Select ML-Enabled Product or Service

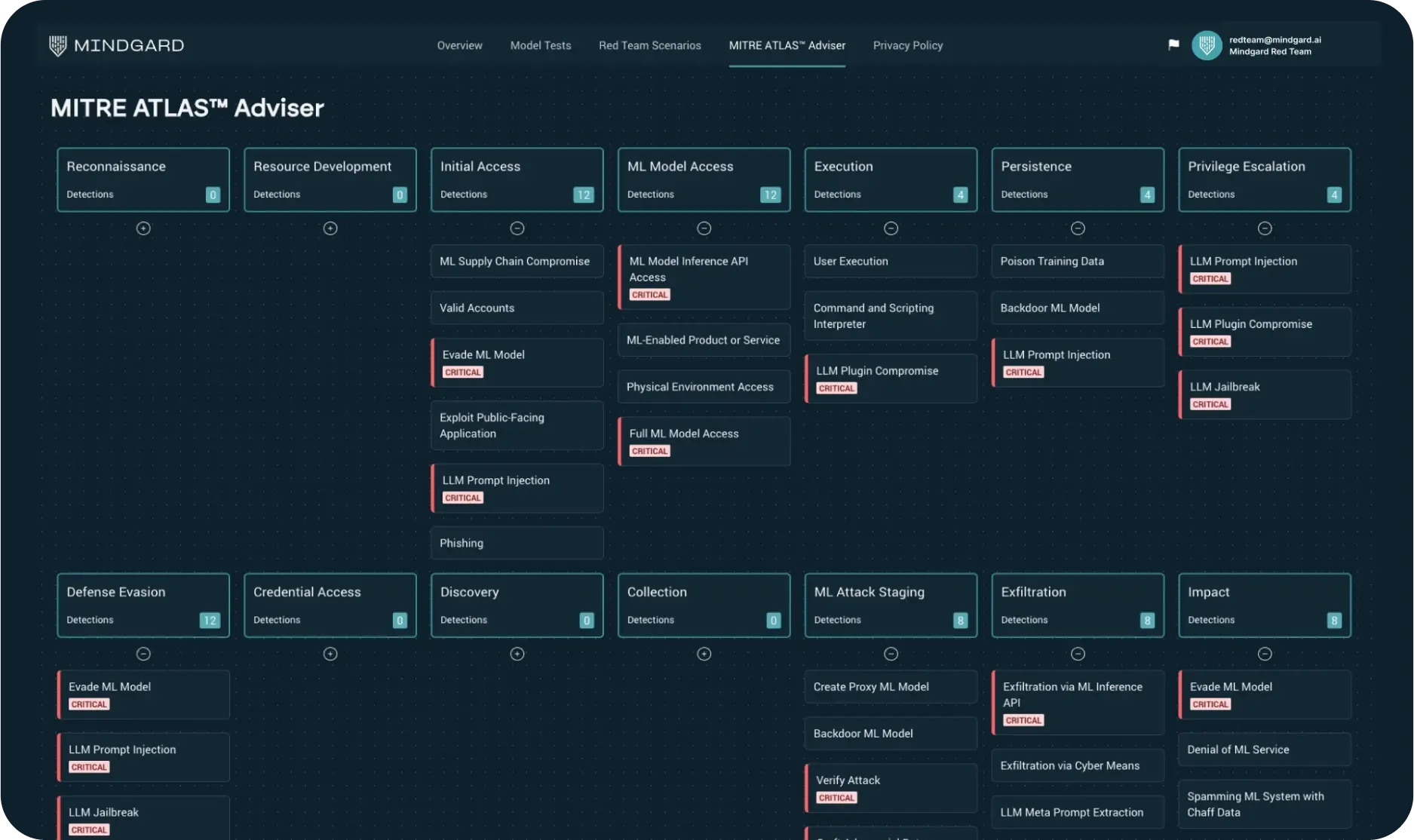(704, 340)
